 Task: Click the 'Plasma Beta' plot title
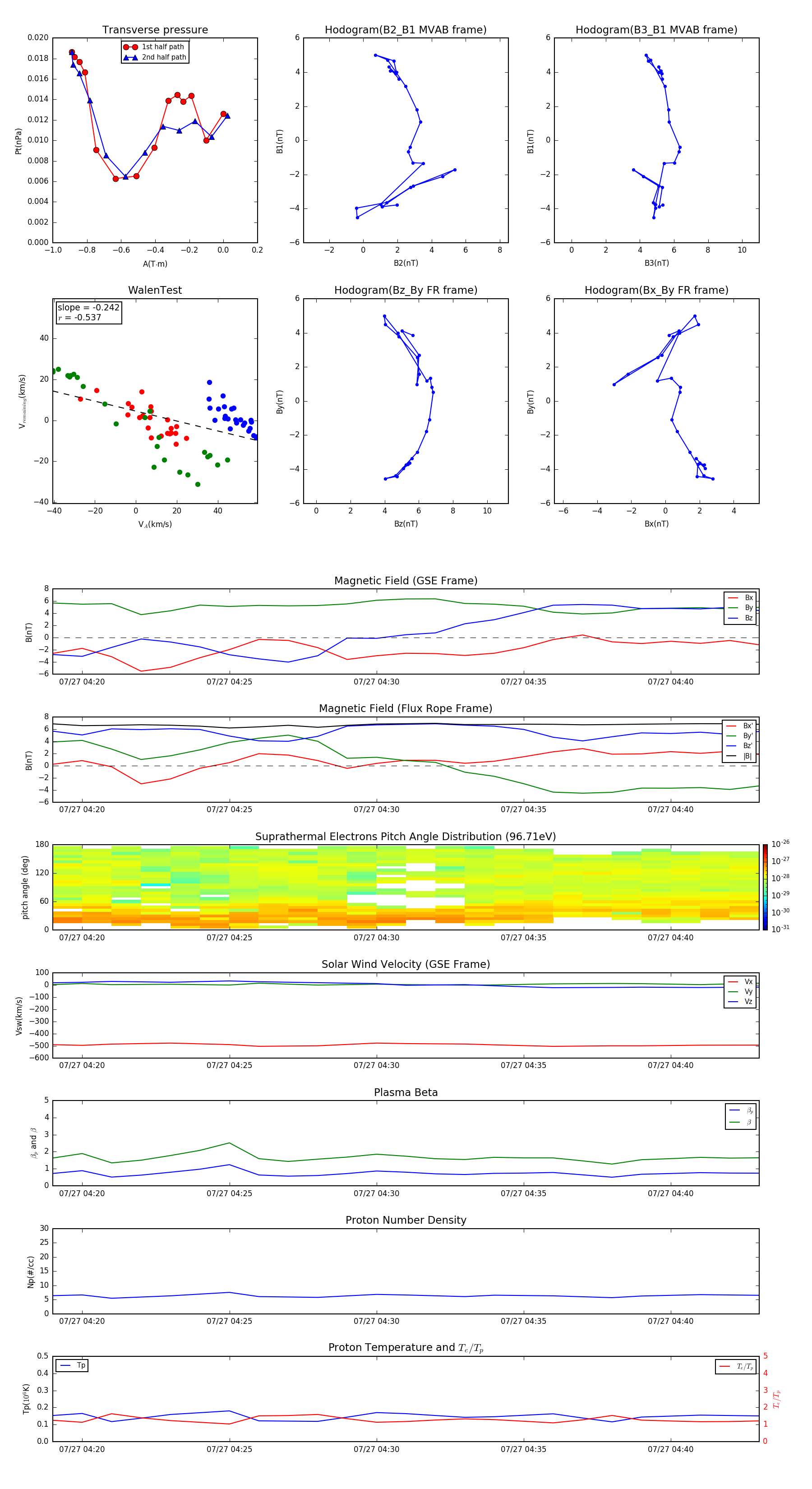[406, 1092]
